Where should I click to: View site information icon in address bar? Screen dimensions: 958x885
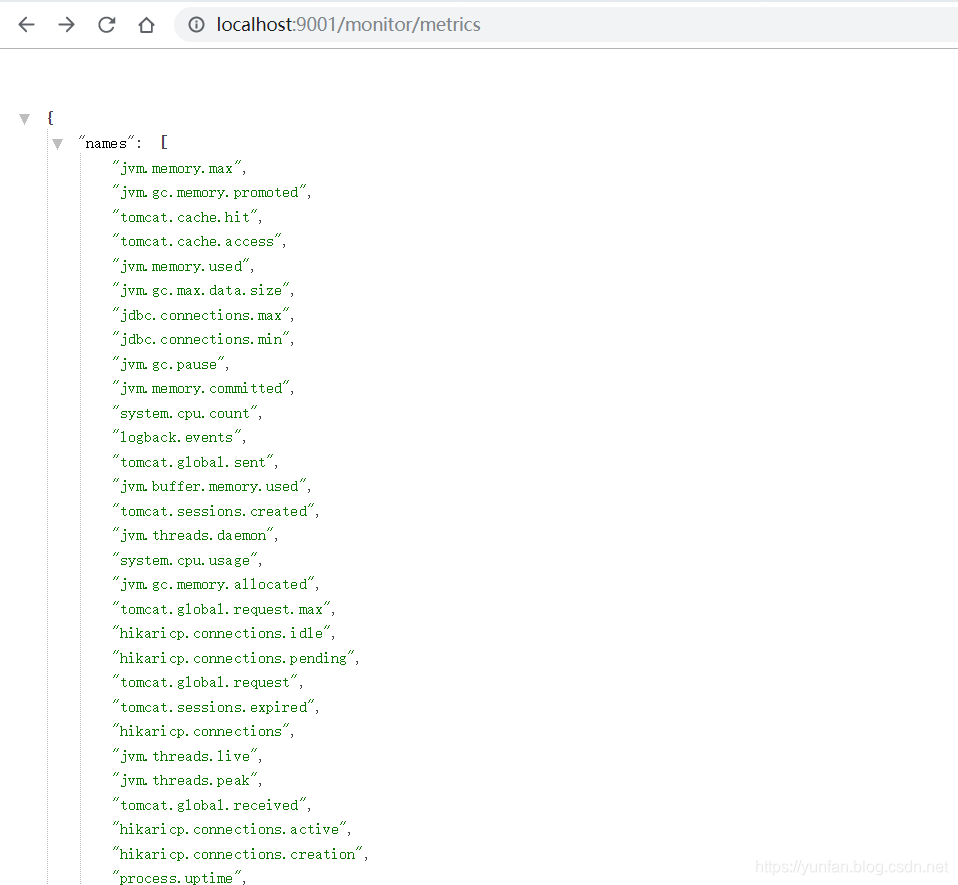(x=196, y=24)
